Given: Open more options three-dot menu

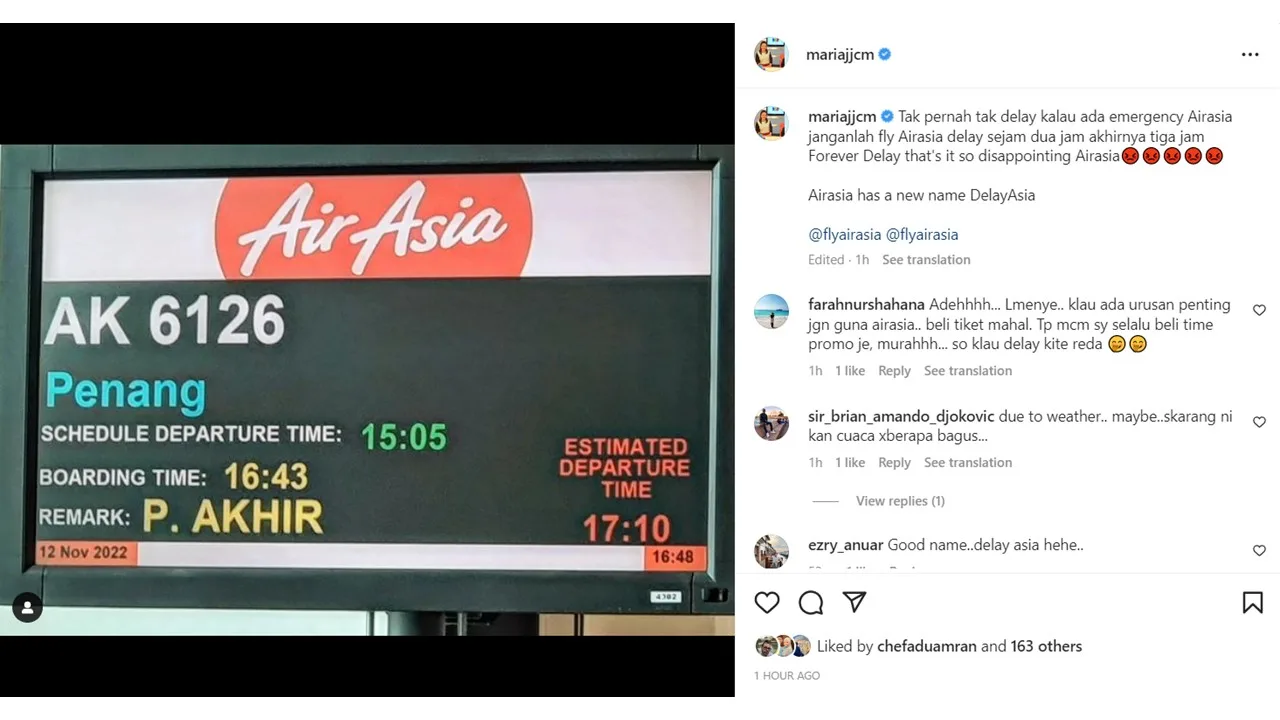Looking at the screenshot, I should pyautogui.click(x=1250, y=55).
